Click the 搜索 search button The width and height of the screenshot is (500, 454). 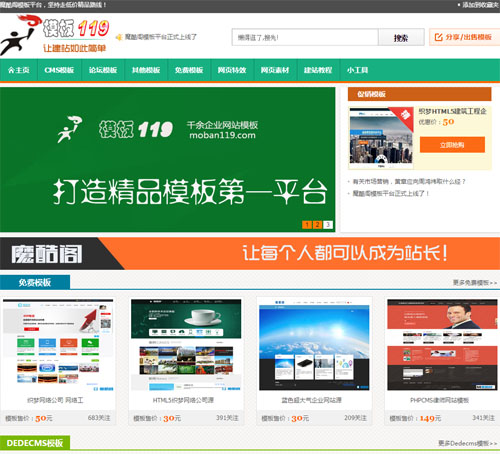401,37
